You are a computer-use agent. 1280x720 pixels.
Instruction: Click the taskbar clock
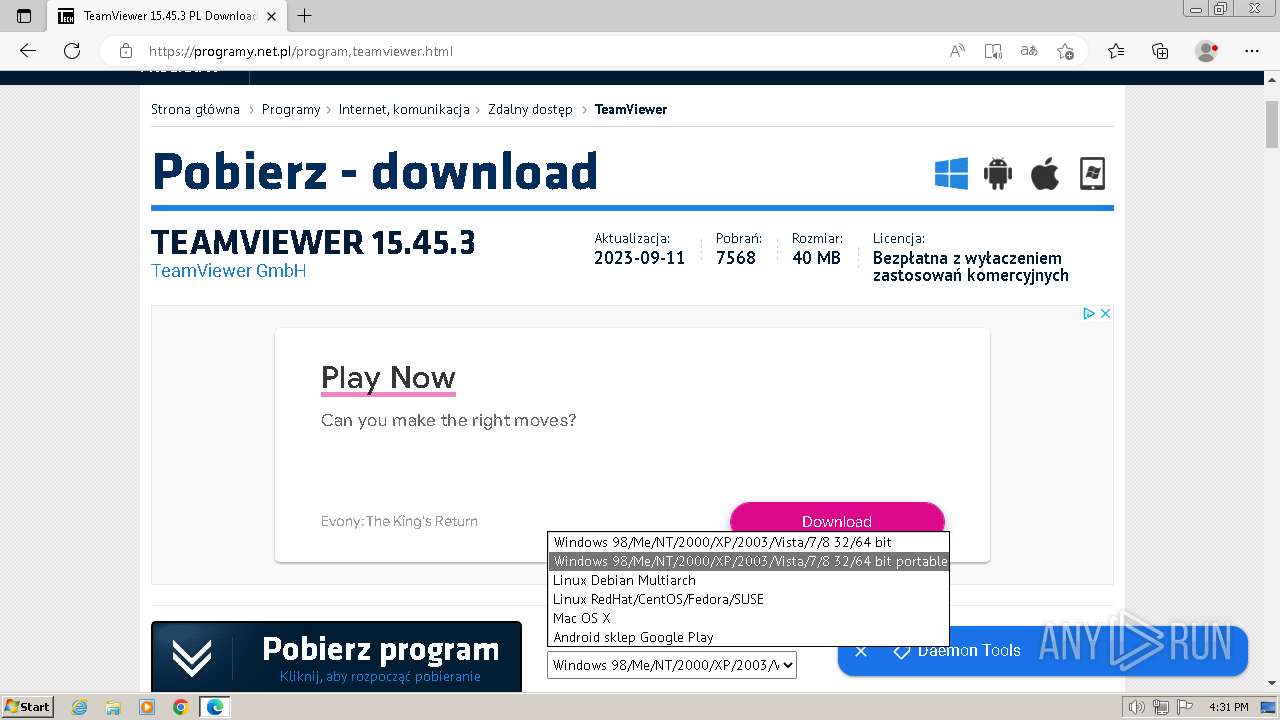[x=1228, y=707]
